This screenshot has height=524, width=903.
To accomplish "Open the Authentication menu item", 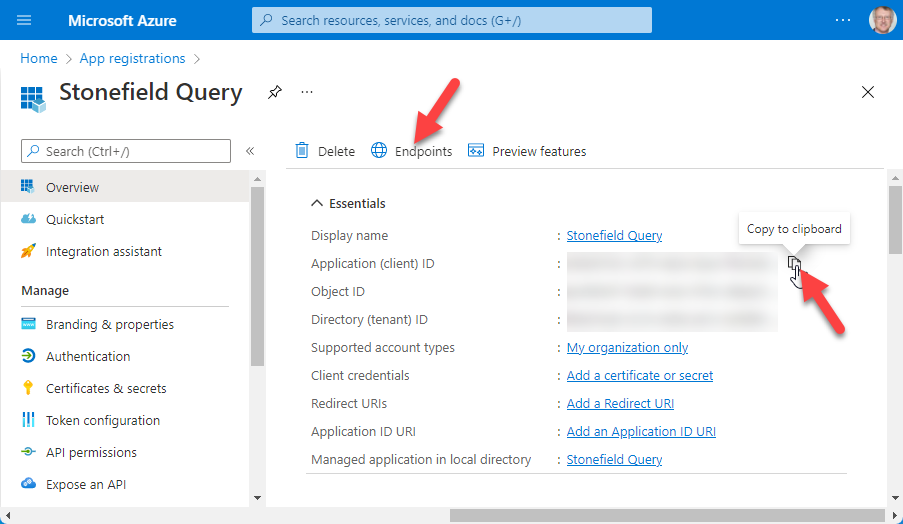I will click(x=87, y=356).
